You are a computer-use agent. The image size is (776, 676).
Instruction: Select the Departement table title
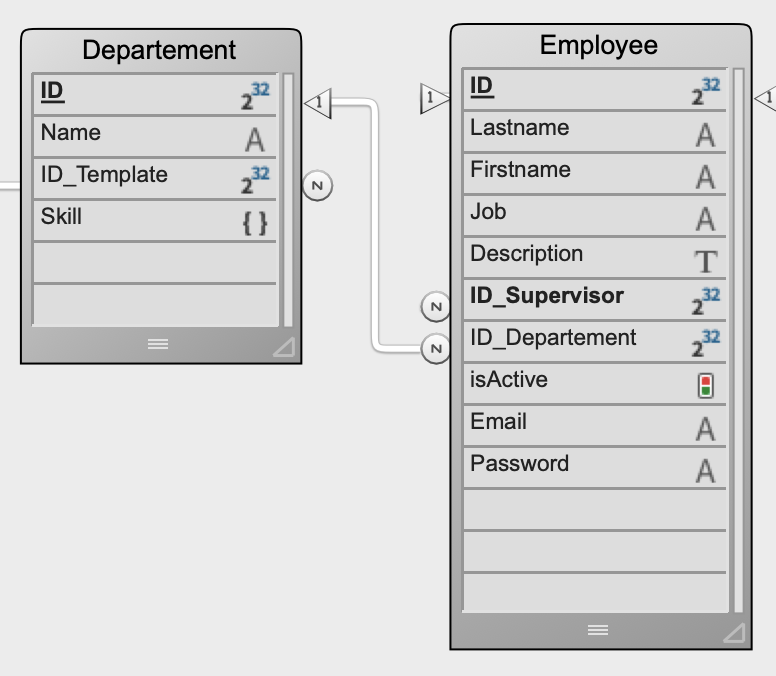[x=159, y=50]
